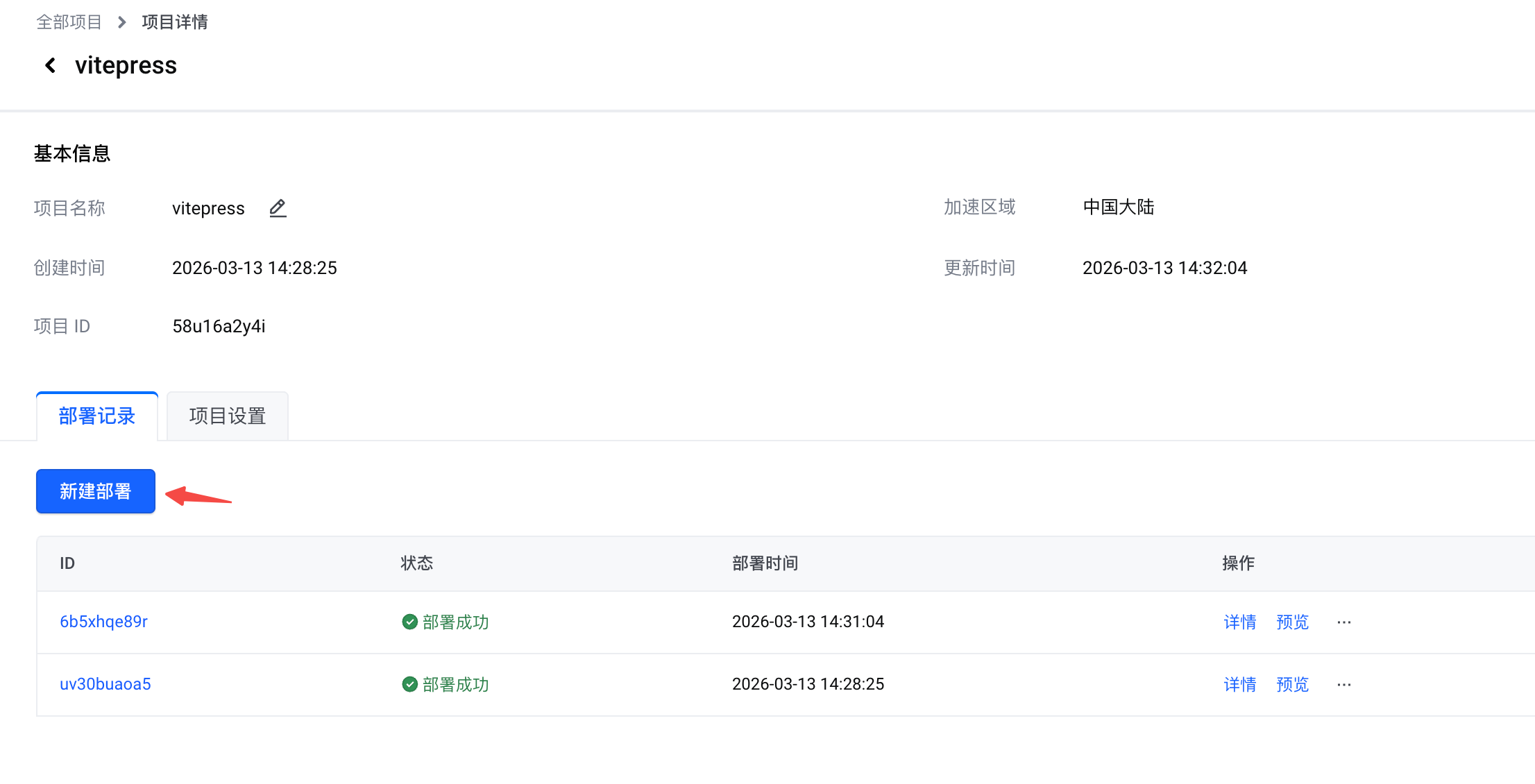Viewport: 1535px width, 784px height.
Task: Switch to the 项目设置 tab
Action: [228, 416]
